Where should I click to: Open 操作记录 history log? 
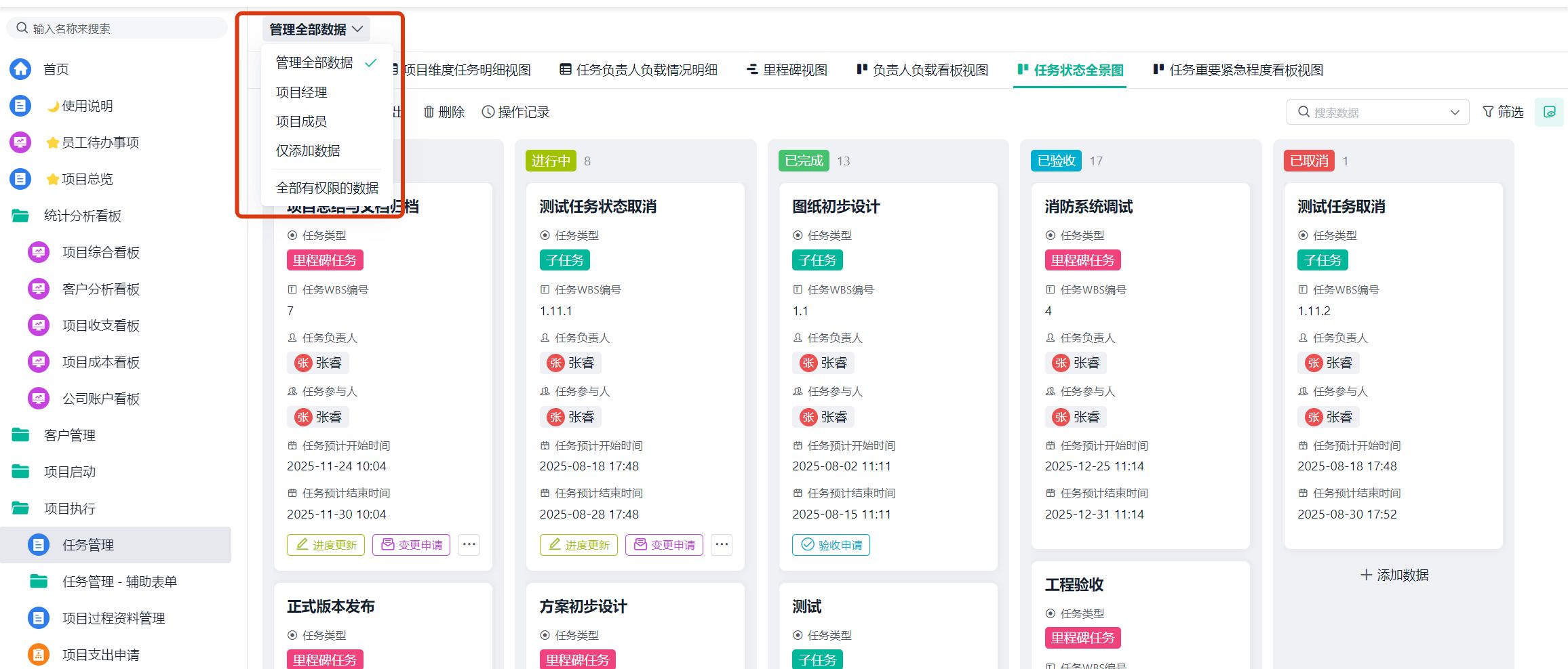(515, 112)
